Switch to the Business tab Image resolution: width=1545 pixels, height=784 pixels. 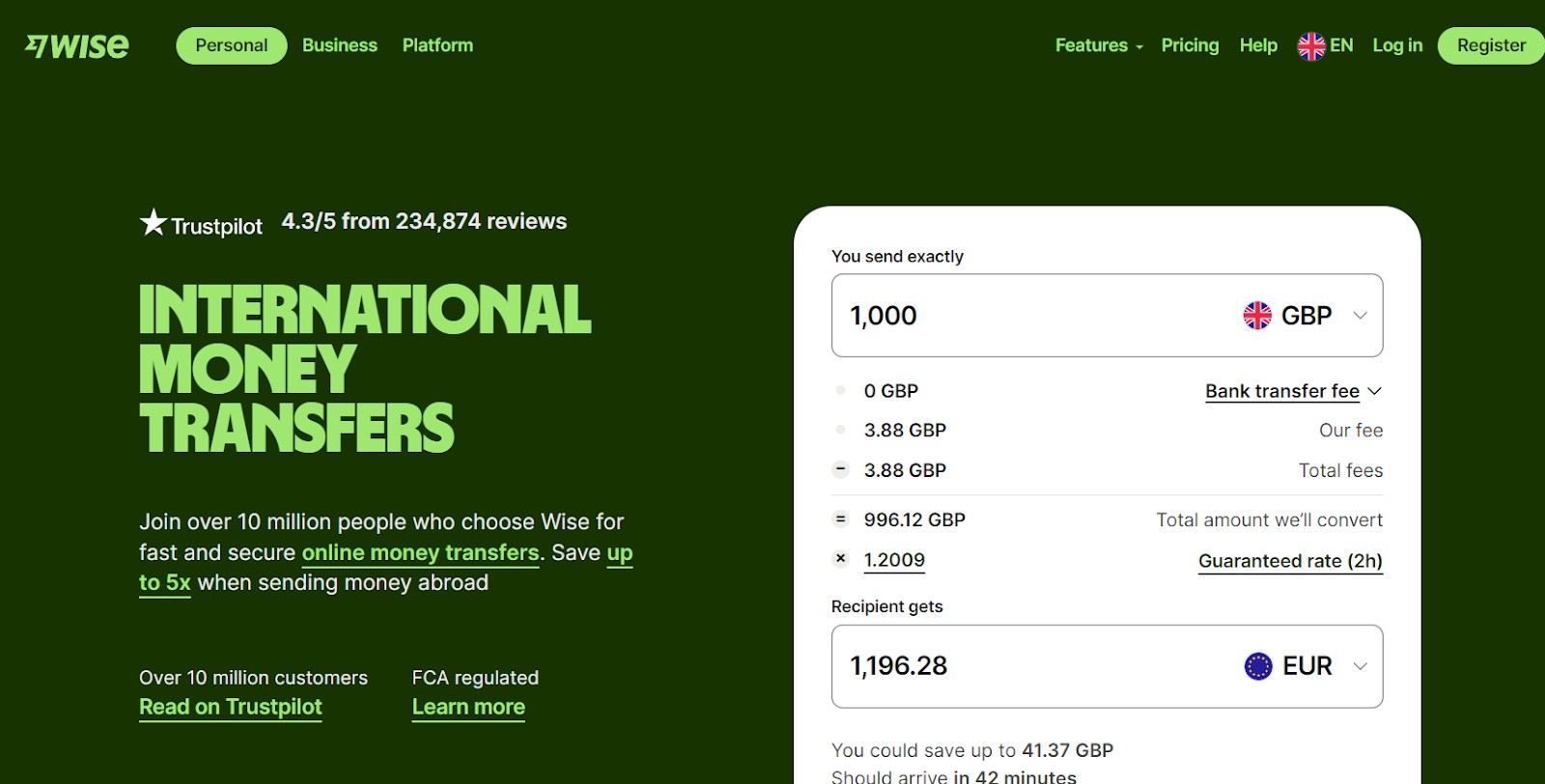[x=340, y=45]
